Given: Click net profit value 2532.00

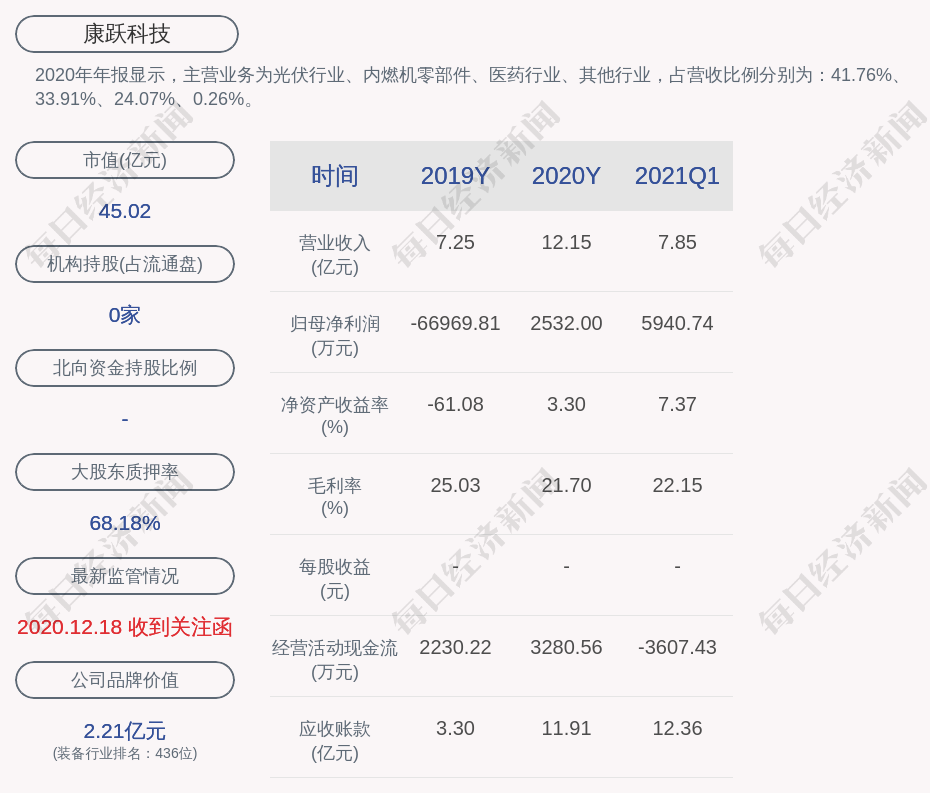Looking at the screenshot, I should pyautogui.click(x=566, y=324).
